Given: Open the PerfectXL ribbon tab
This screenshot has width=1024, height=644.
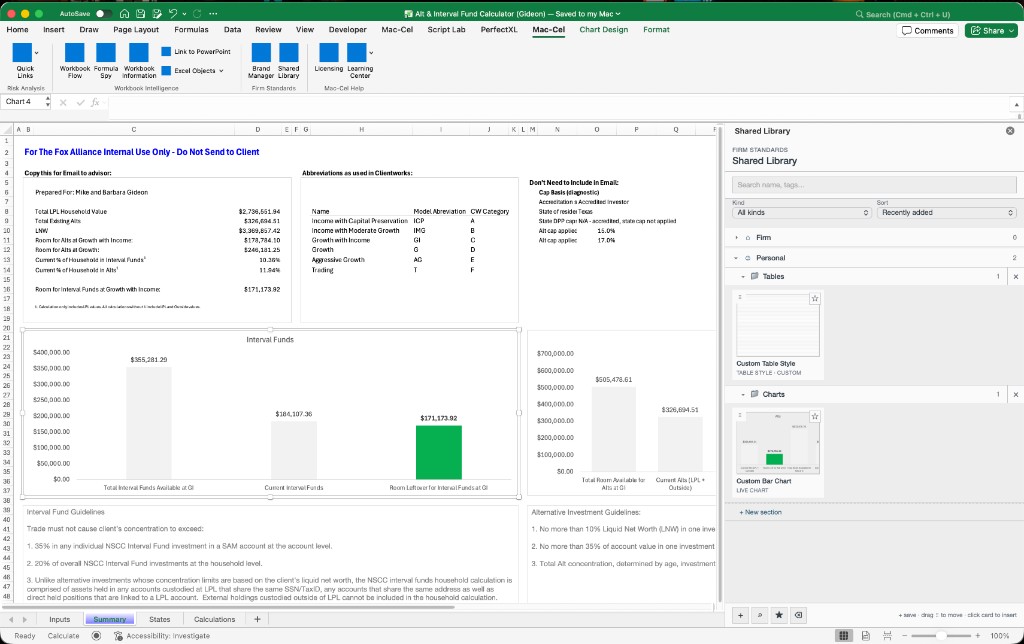Looking at the screenshot, I should pyautogui.click(x=499, y=29).
